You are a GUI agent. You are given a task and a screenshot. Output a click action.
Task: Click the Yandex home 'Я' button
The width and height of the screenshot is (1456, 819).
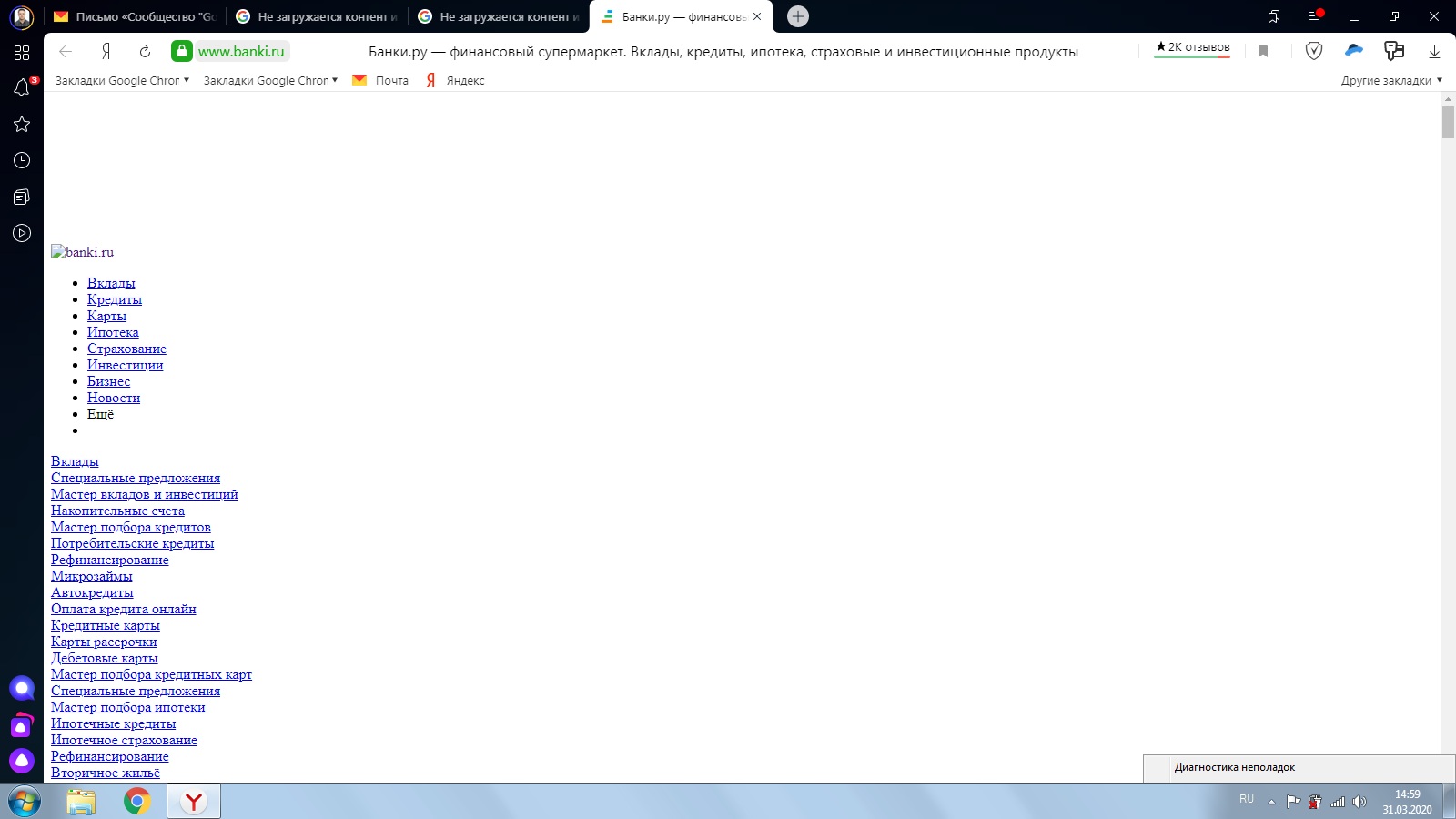(106, 52)
